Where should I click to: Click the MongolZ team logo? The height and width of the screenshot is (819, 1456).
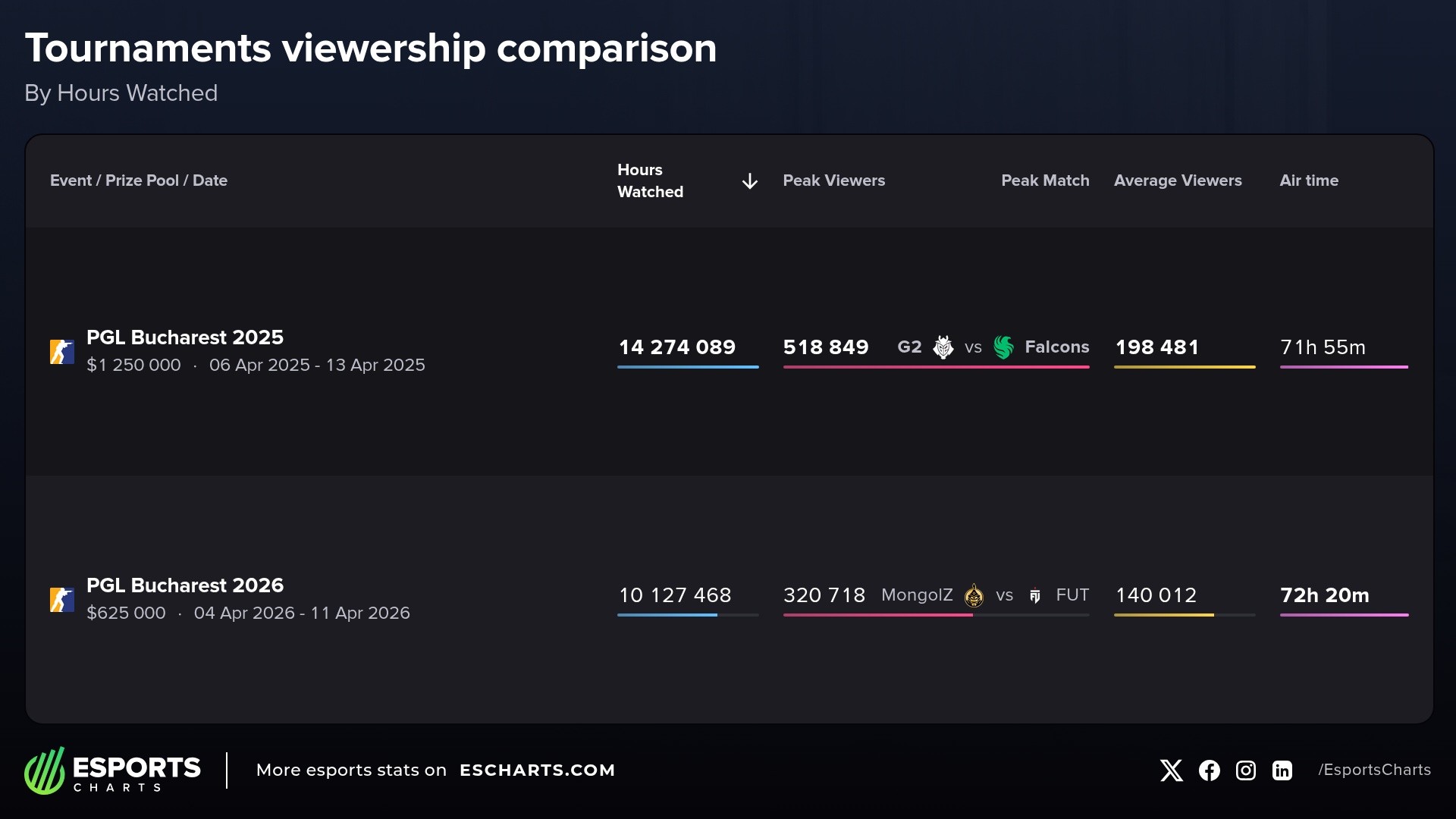(974, 595)
